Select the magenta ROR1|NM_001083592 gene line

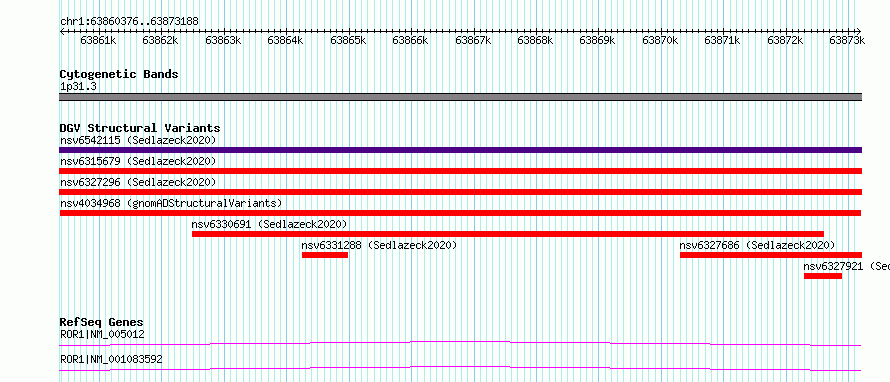(460, 368)
